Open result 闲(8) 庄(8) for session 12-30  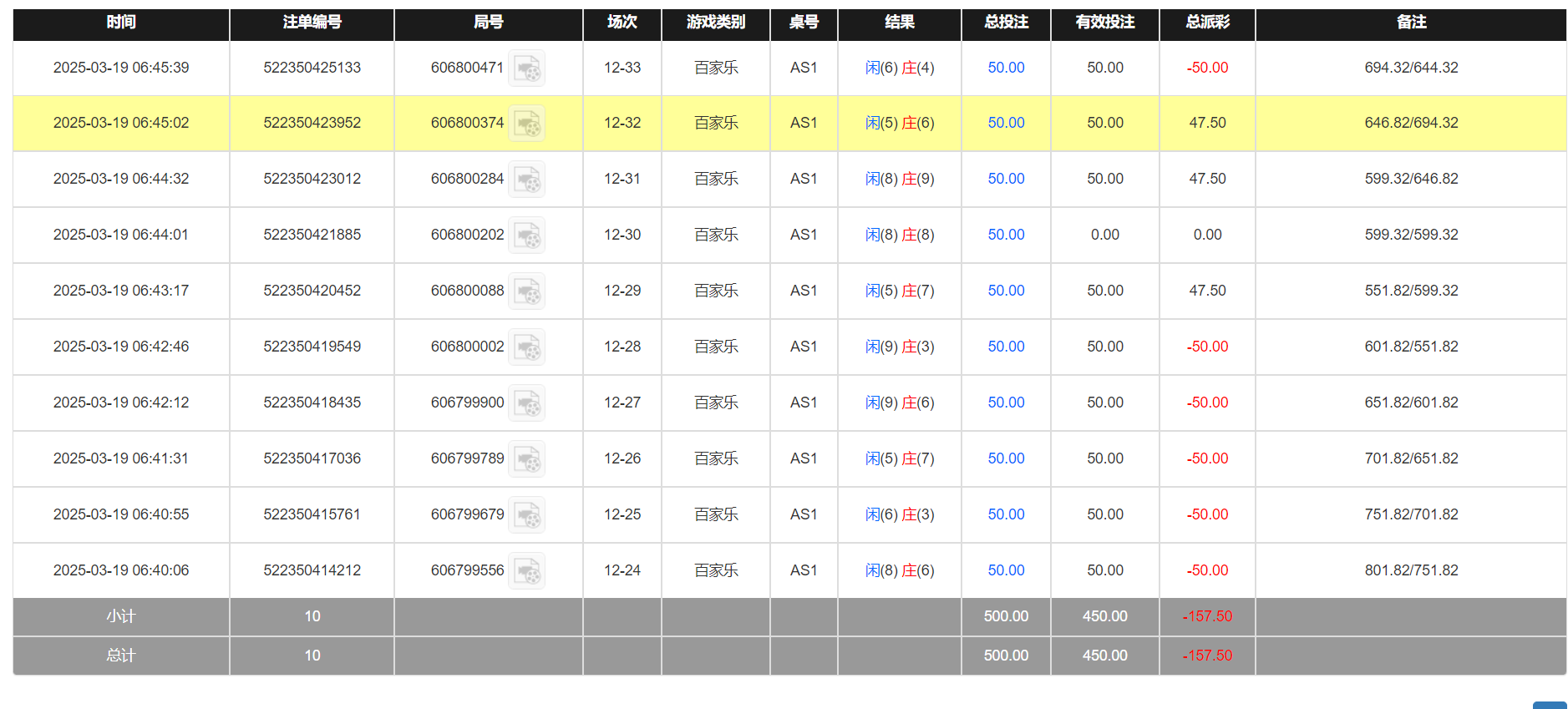tap(899, 235)
